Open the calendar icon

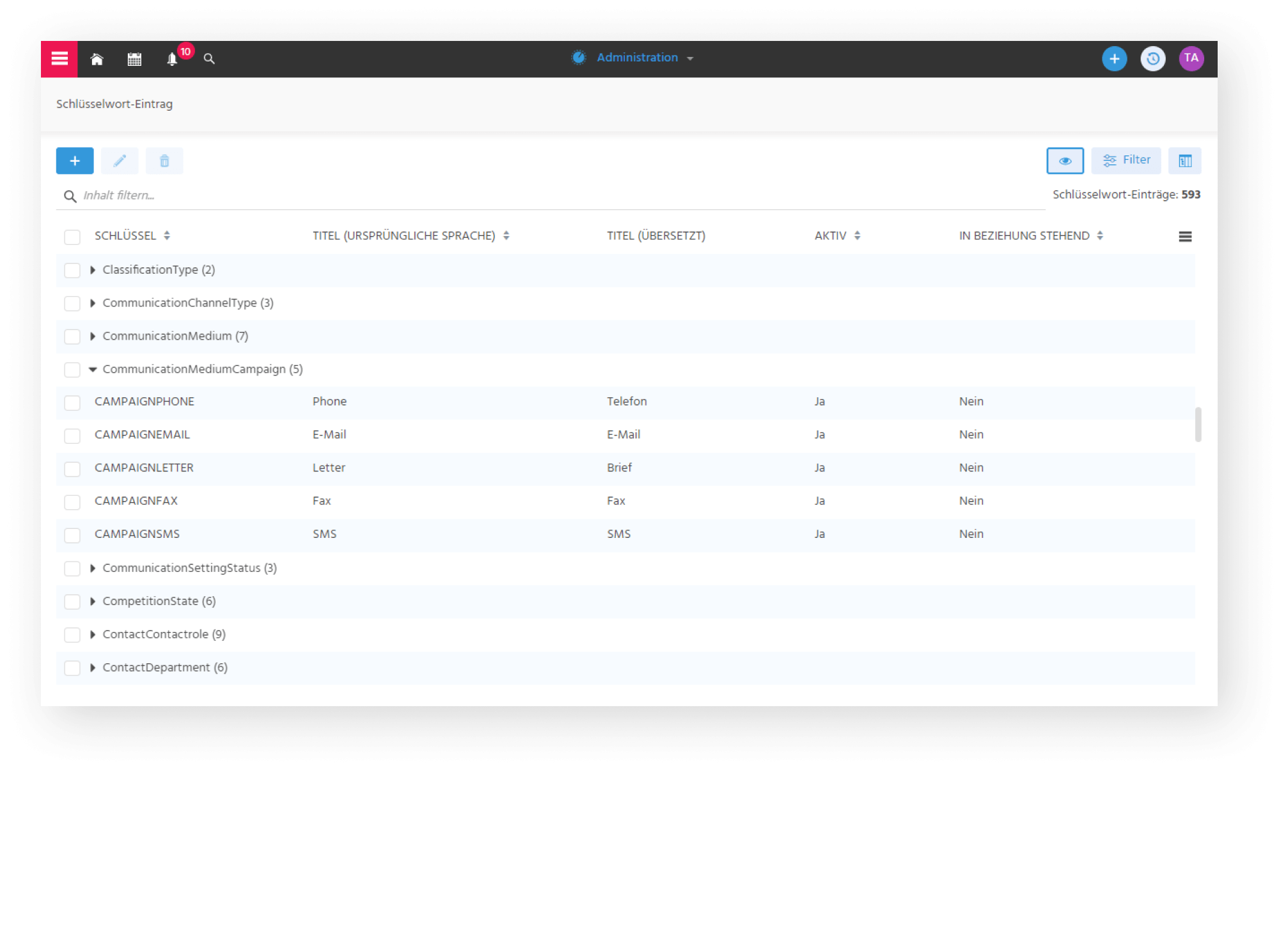[x=134, y=59]
